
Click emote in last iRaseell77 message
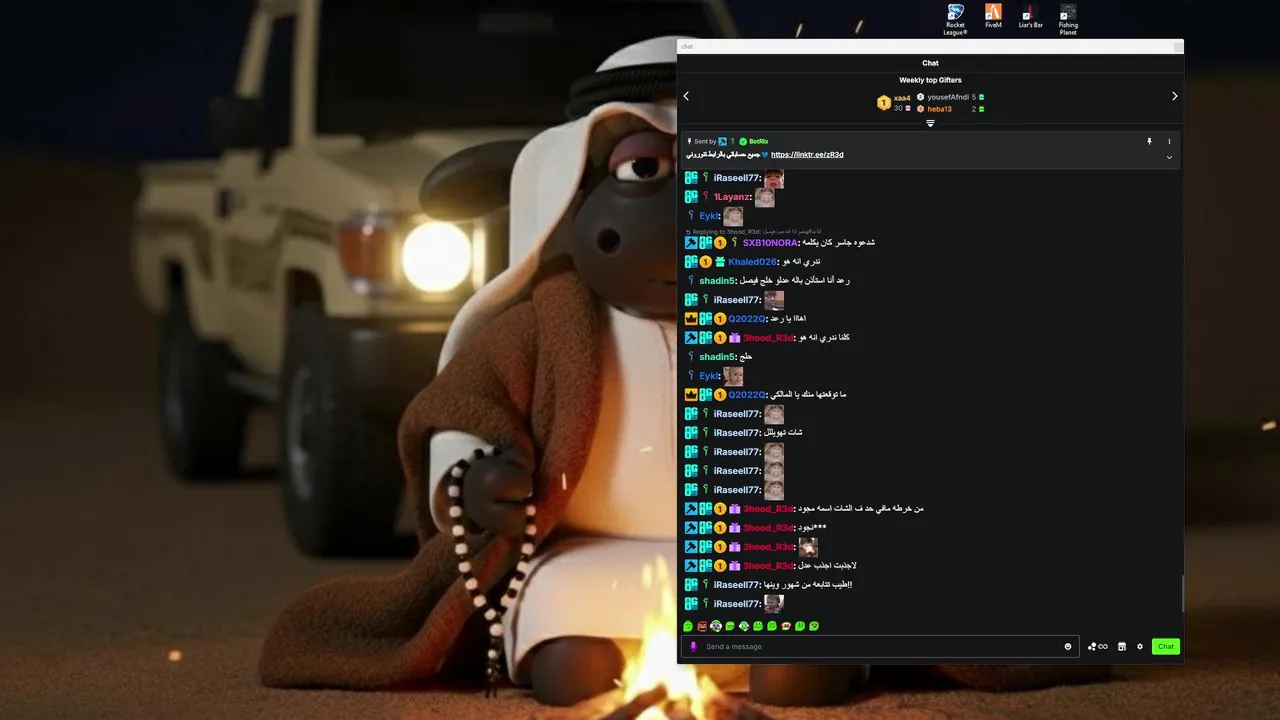(x=774, y=604)
